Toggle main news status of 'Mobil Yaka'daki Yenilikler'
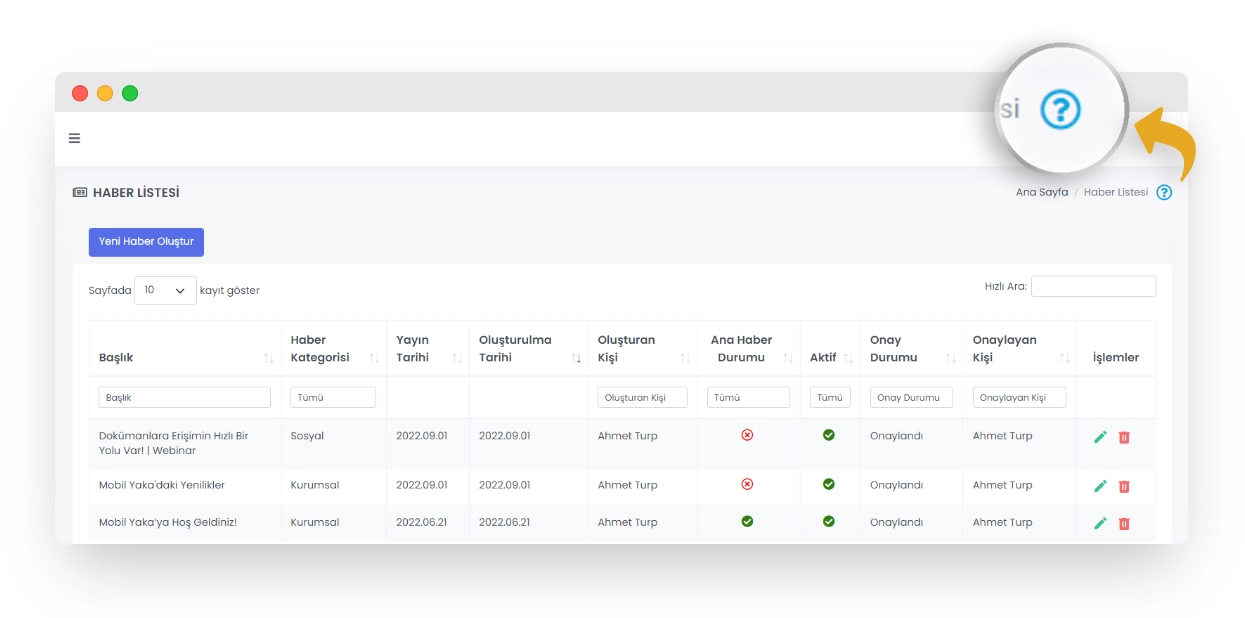 click(747, 484)
